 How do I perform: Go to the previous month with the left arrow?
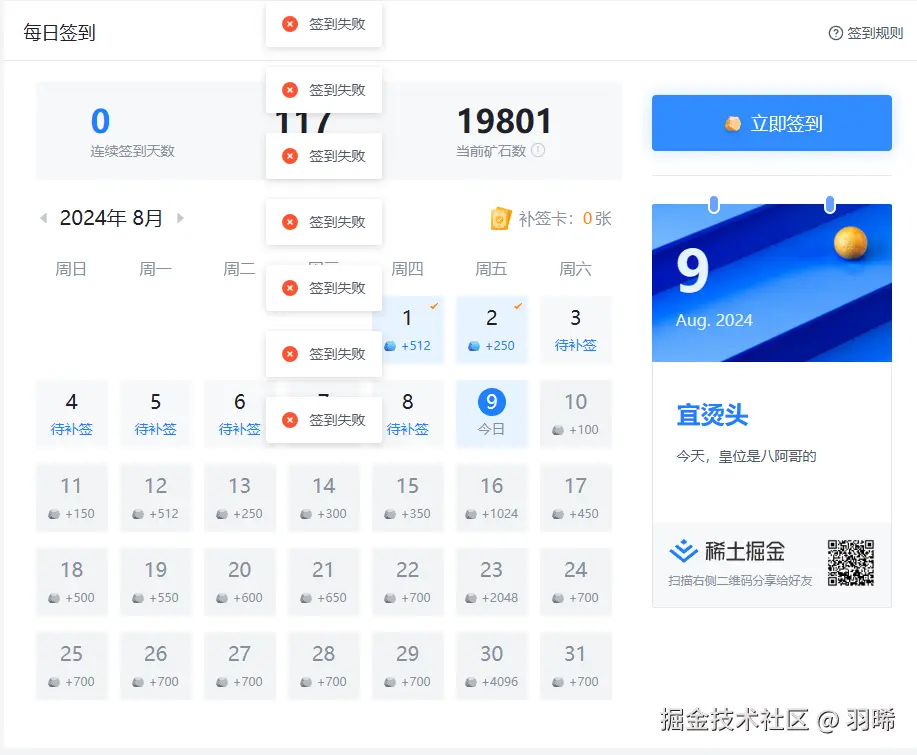[x=43, y=217]
